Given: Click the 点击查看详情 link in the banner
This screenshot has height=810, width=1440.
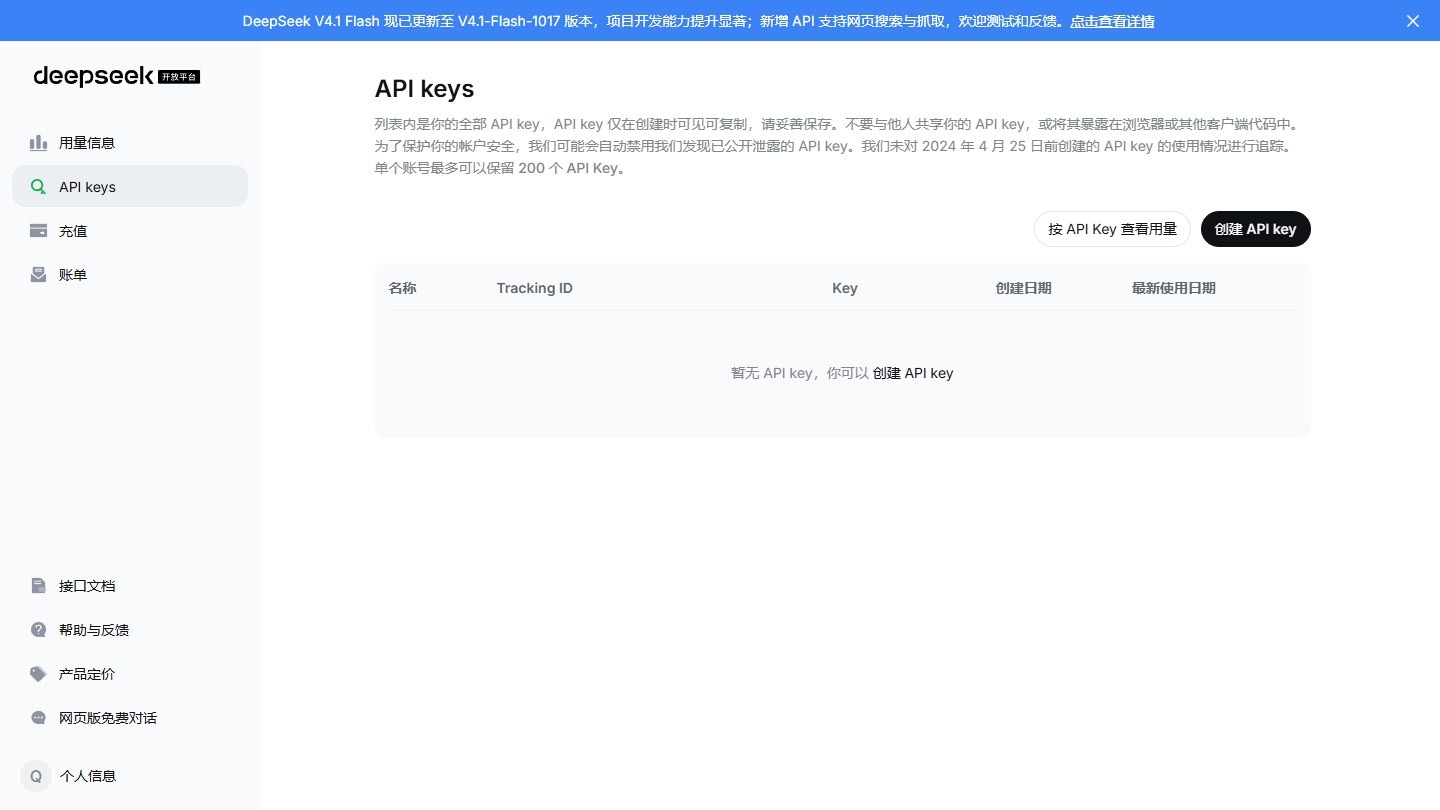Looking at the screenshot, I should click(1112, 21).
